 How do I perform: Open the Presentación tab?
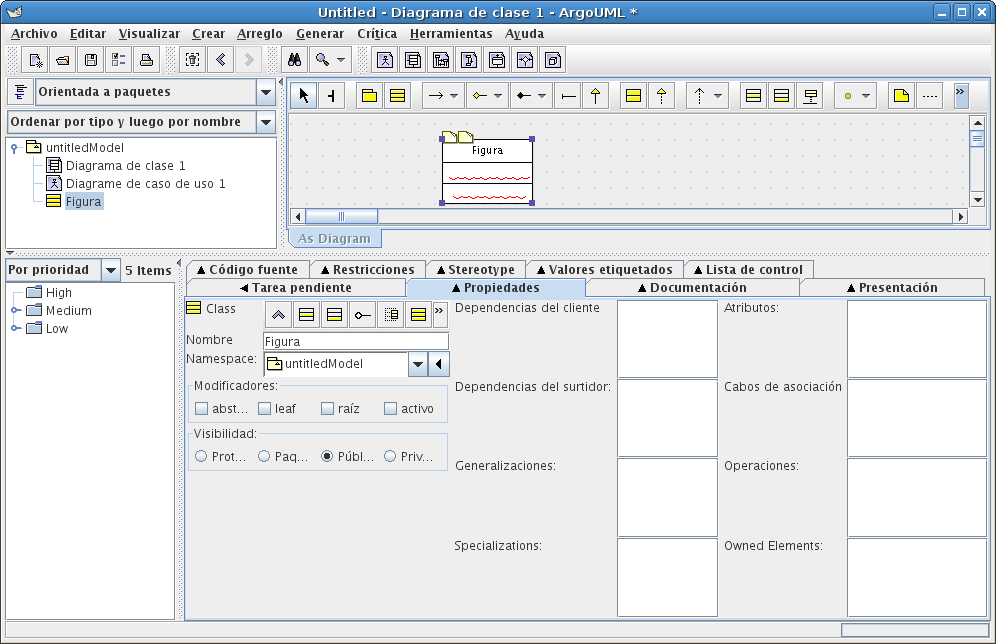point(892,288)
